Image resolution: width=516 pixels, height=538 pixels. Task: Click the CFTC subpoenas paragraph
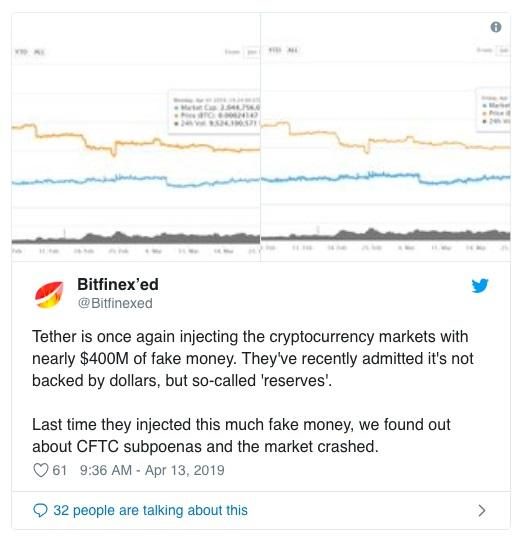point(241,435)
